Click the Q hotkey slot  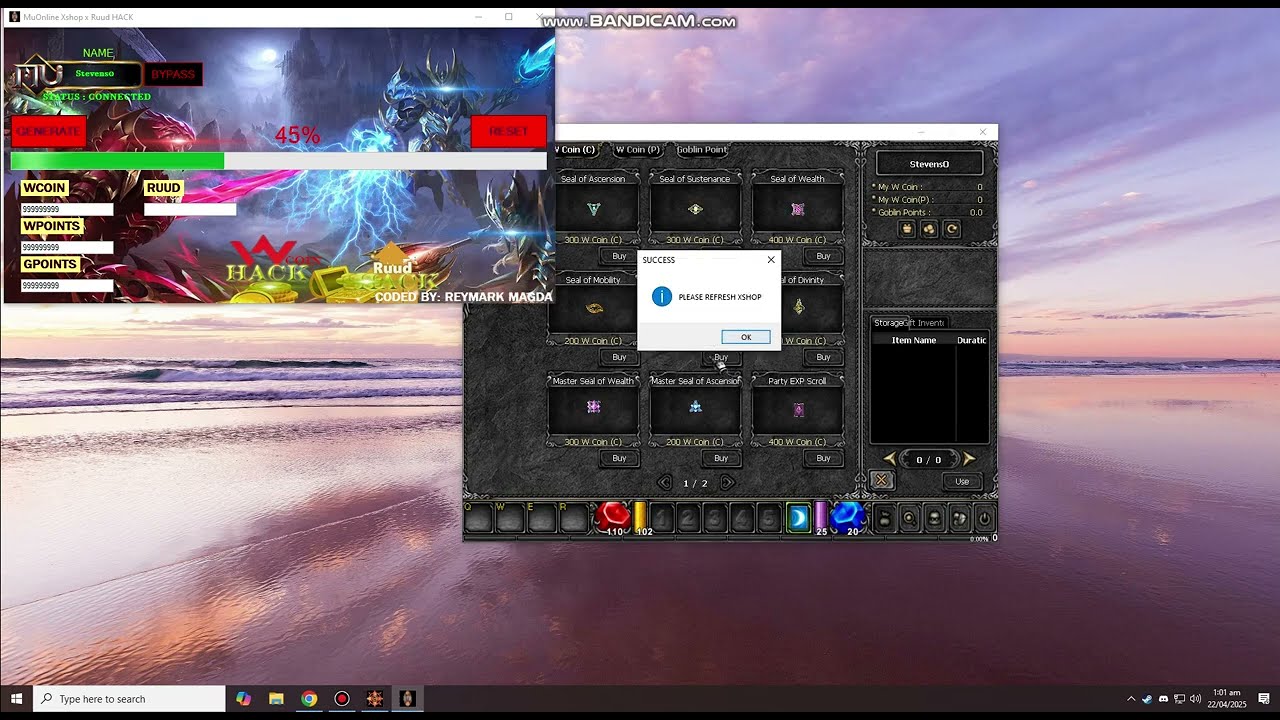478,518
